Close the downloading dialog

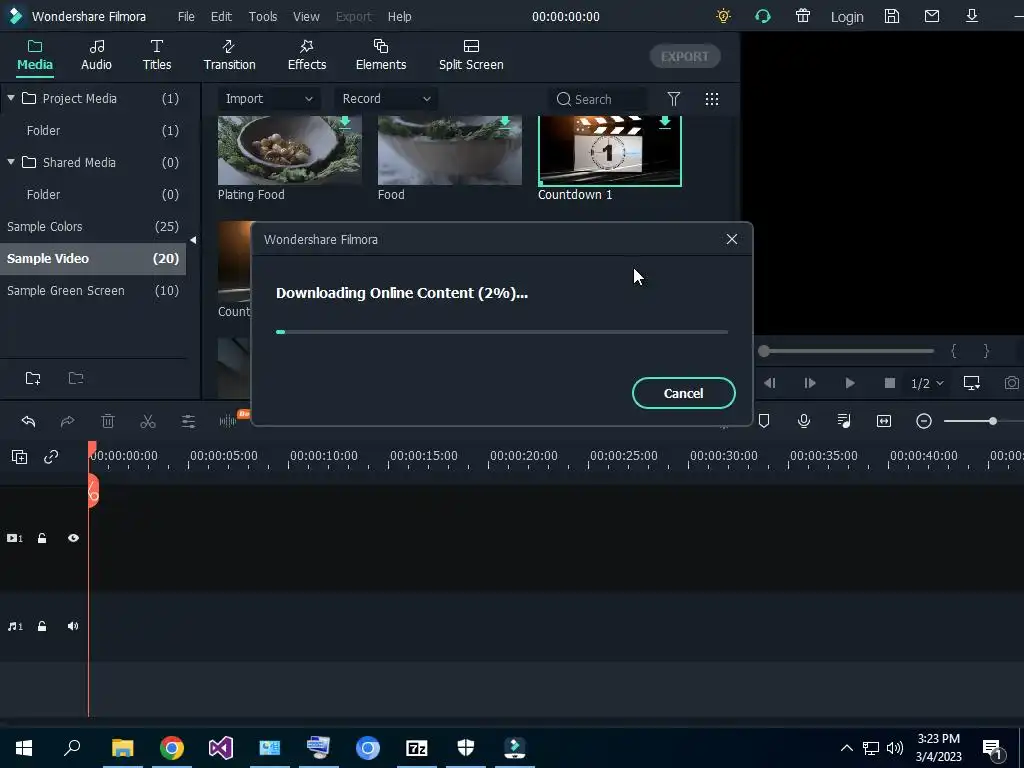(731, 240)
